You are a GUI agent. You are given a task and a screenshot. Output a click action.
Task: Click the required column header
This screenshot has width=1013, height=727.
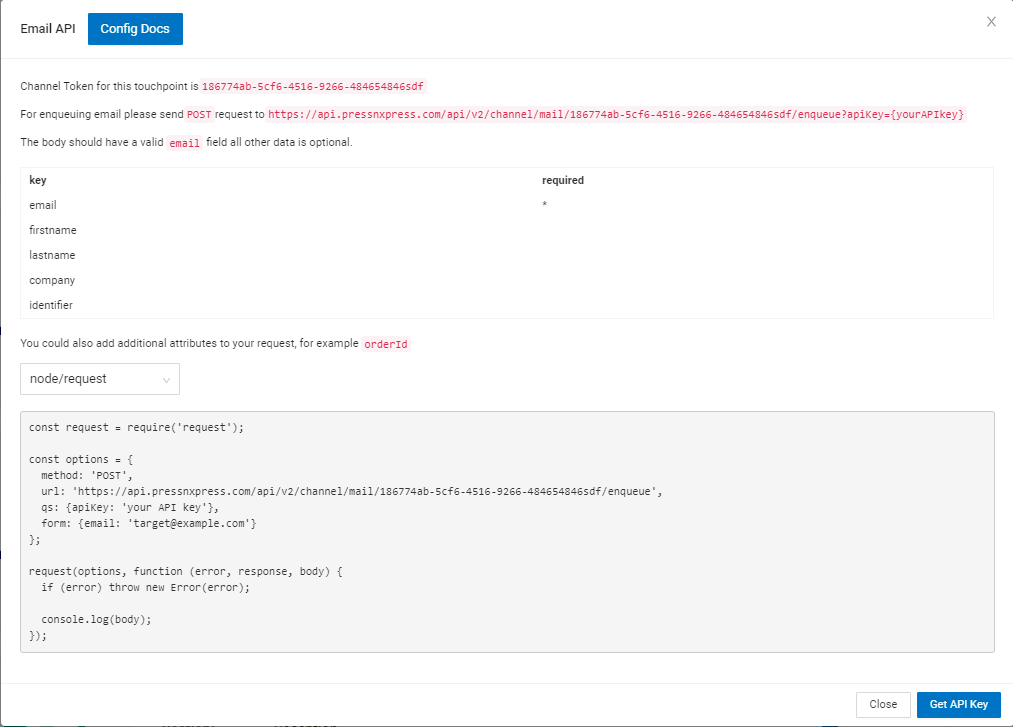563,181
